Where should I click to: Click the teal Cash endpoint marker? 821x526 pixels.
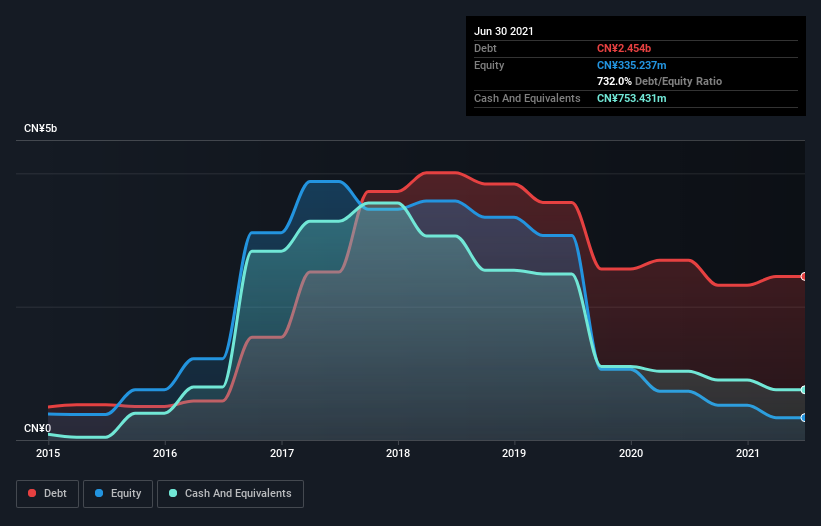pos(804,390)
